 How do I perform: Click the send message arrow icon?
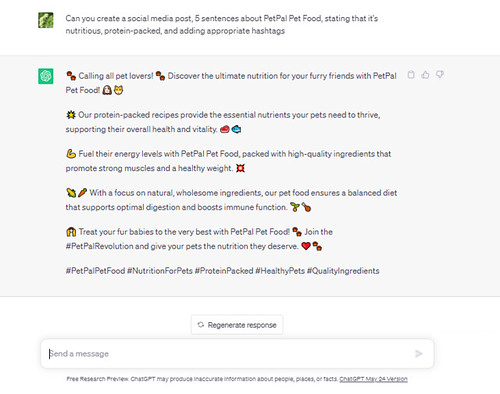pyautogui.click(x=419, y=353)
